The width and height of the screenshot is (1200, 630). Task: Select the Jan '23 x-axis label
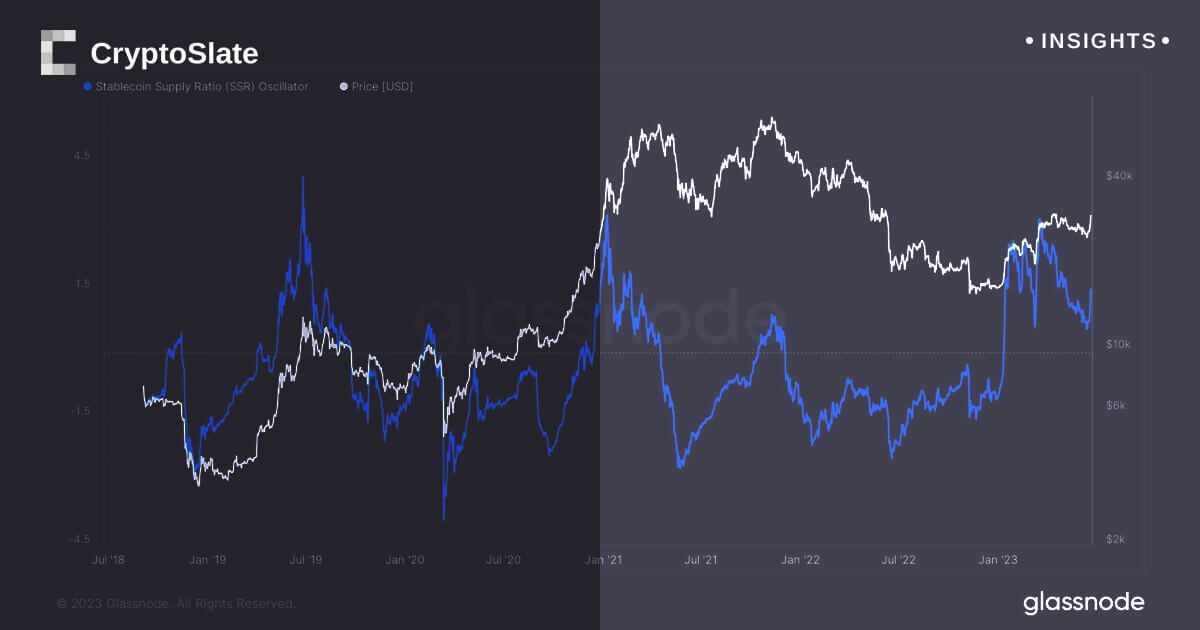tap(998, 560)
